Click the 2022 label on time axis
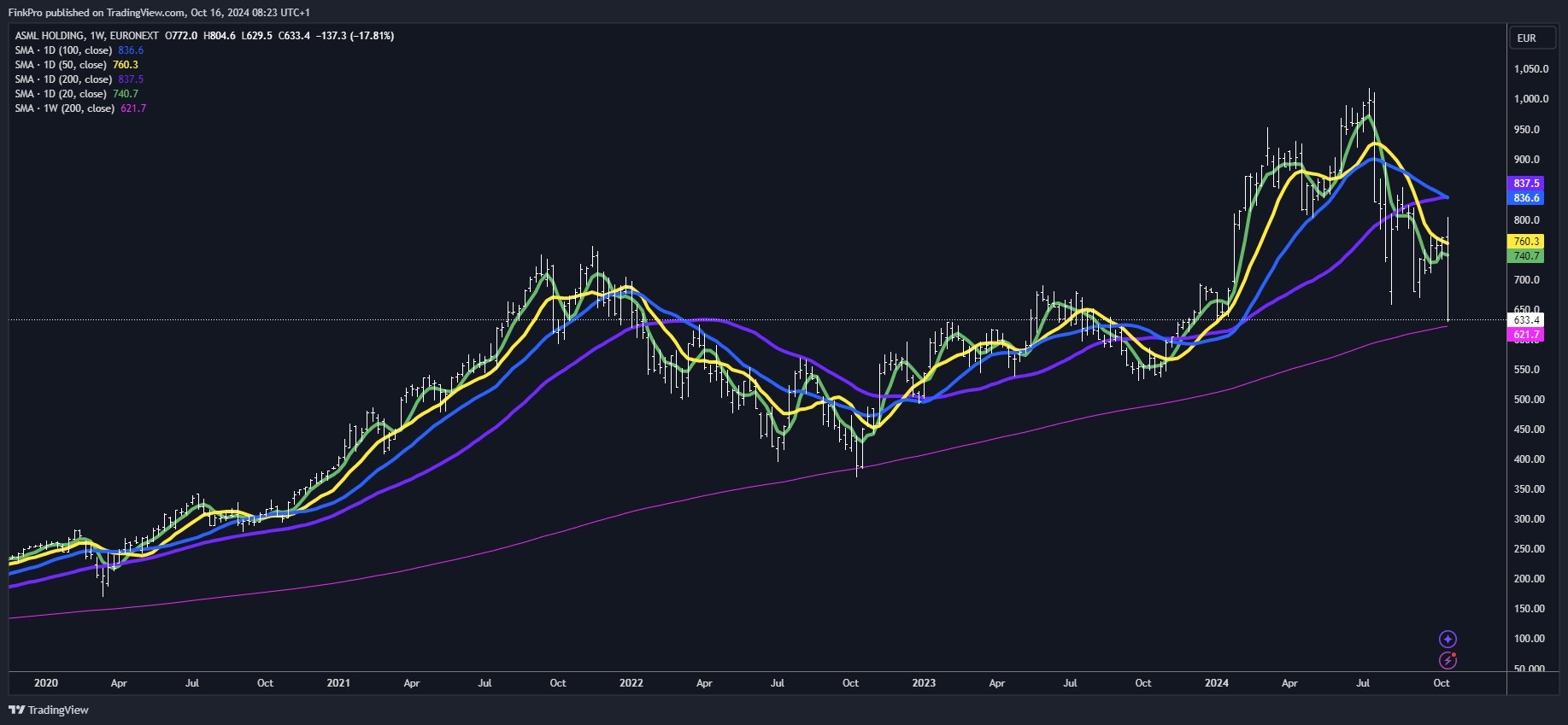Viewport: 1568px width, 725px height. coord(631,683)
